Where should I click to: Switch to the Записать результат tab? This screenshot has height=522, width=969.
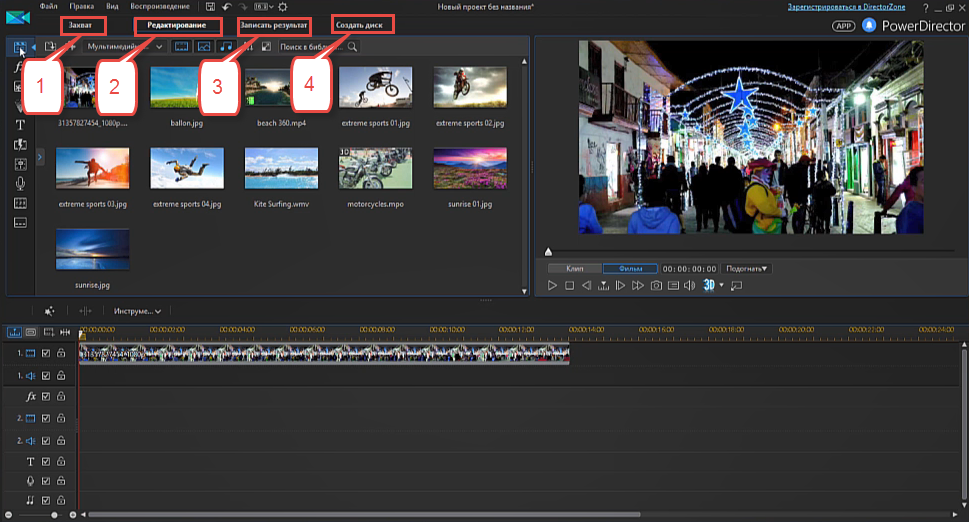pos(274,24)
